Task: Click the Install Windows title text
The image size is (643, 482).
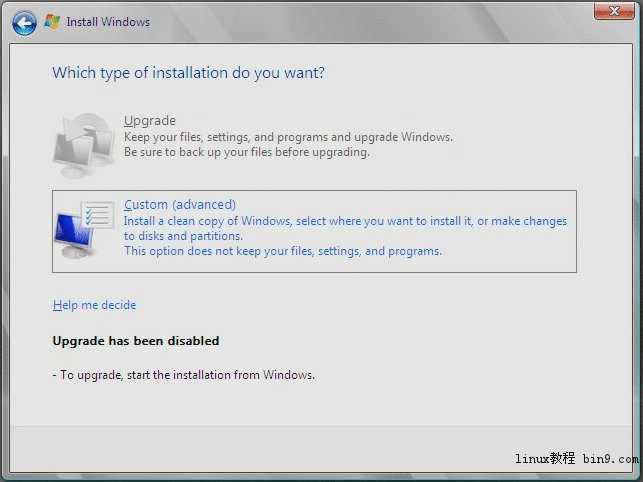Action: [x=108, y=22]
